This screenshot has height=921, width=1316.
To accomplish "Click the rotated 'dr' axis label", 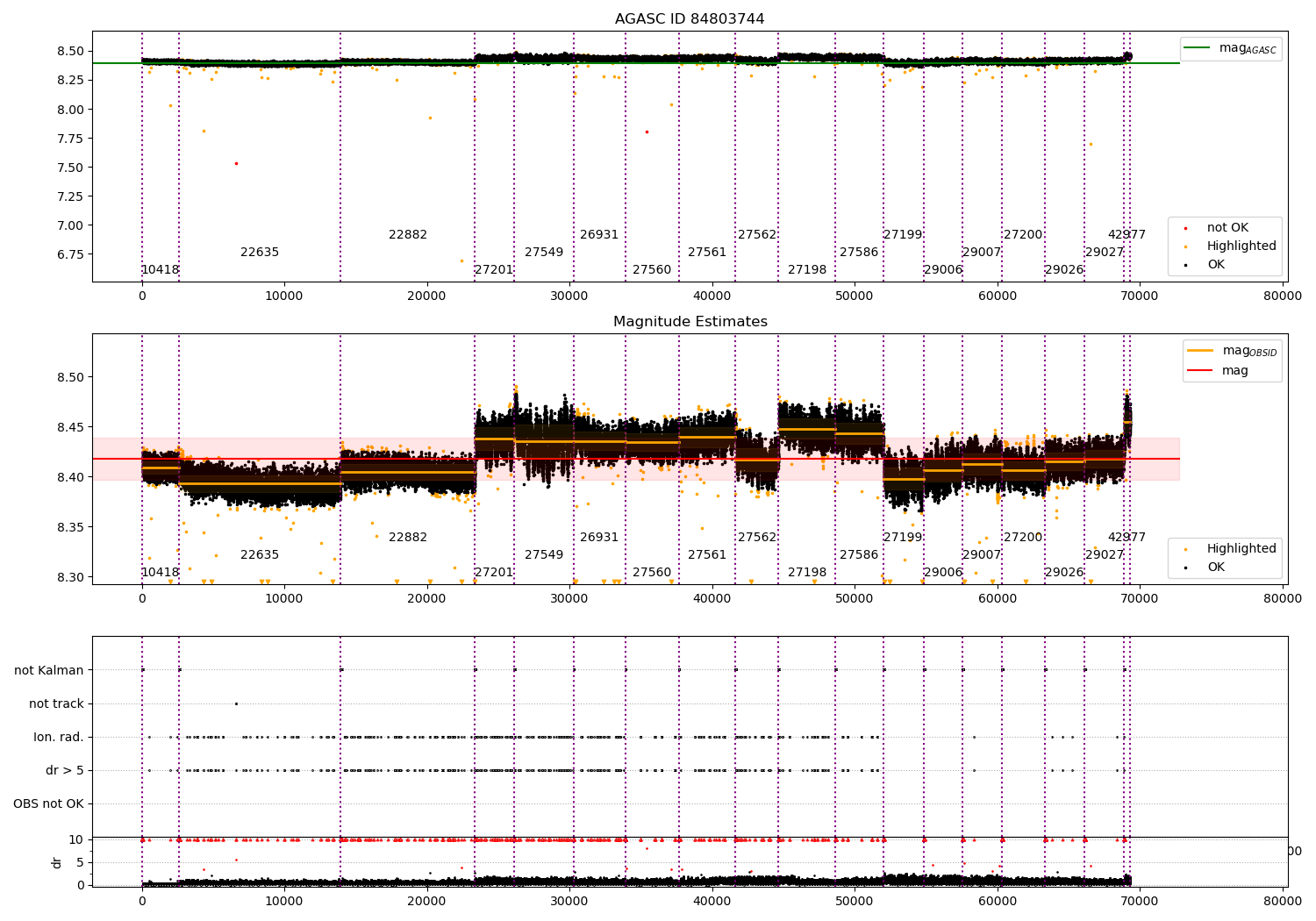I will pyautogui.click(x=57, y=862).
